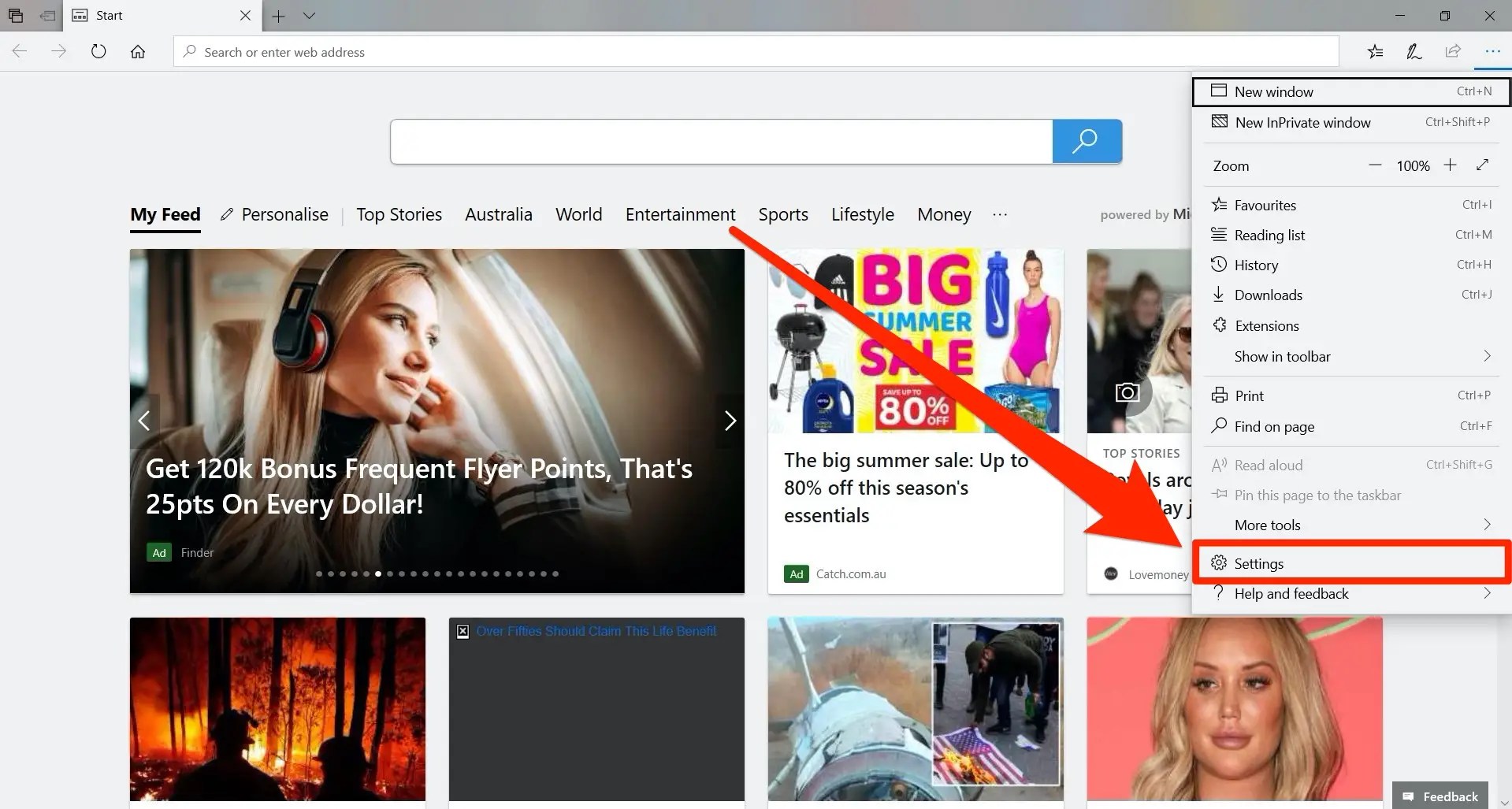The height and width of the screenshot is (809, 1512).
Task: Switch to the Lifestyle tab
Action: pyautogui.click(x=863, y=214)
